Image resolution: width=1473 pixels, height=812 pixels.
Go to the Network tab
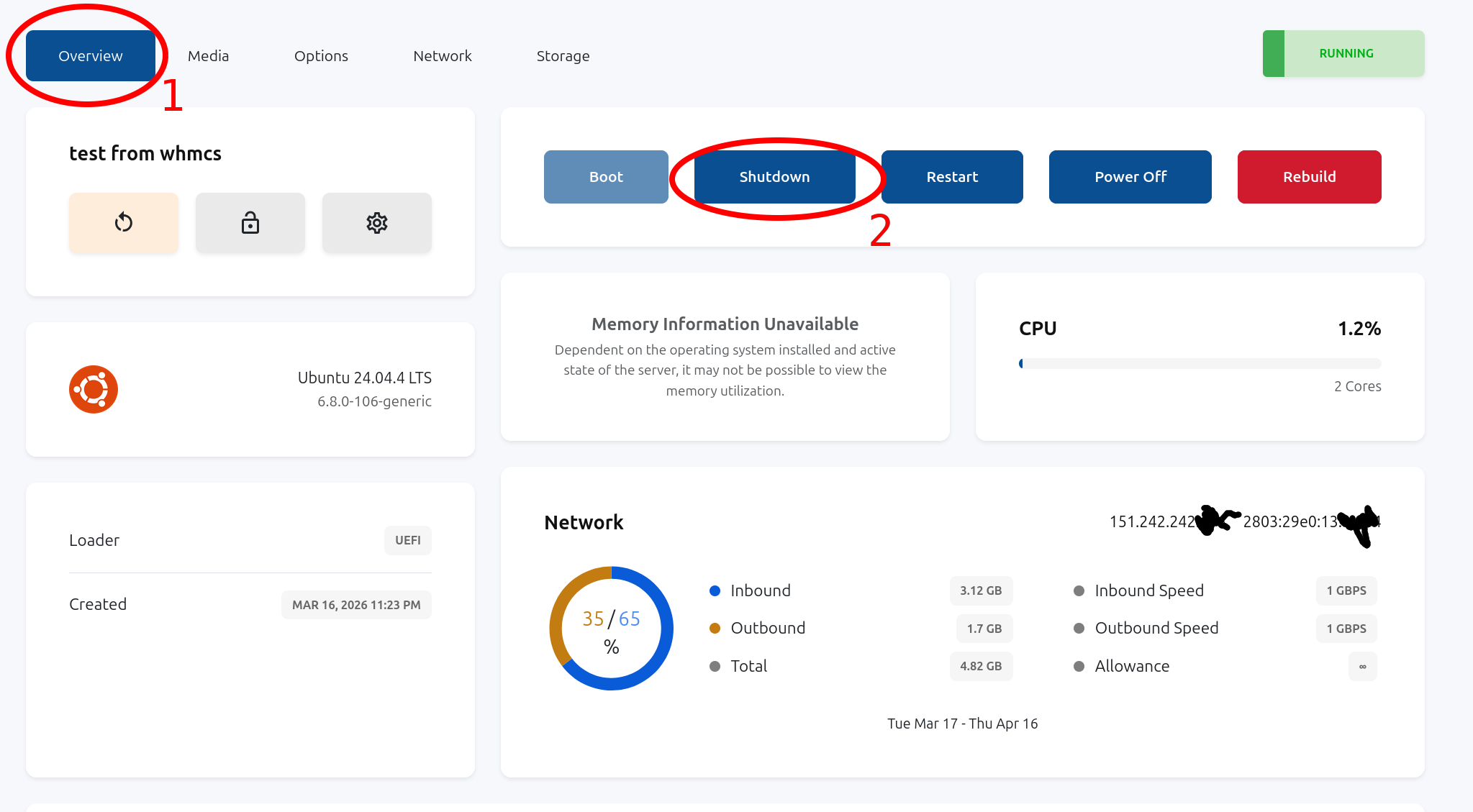point(442,55)
